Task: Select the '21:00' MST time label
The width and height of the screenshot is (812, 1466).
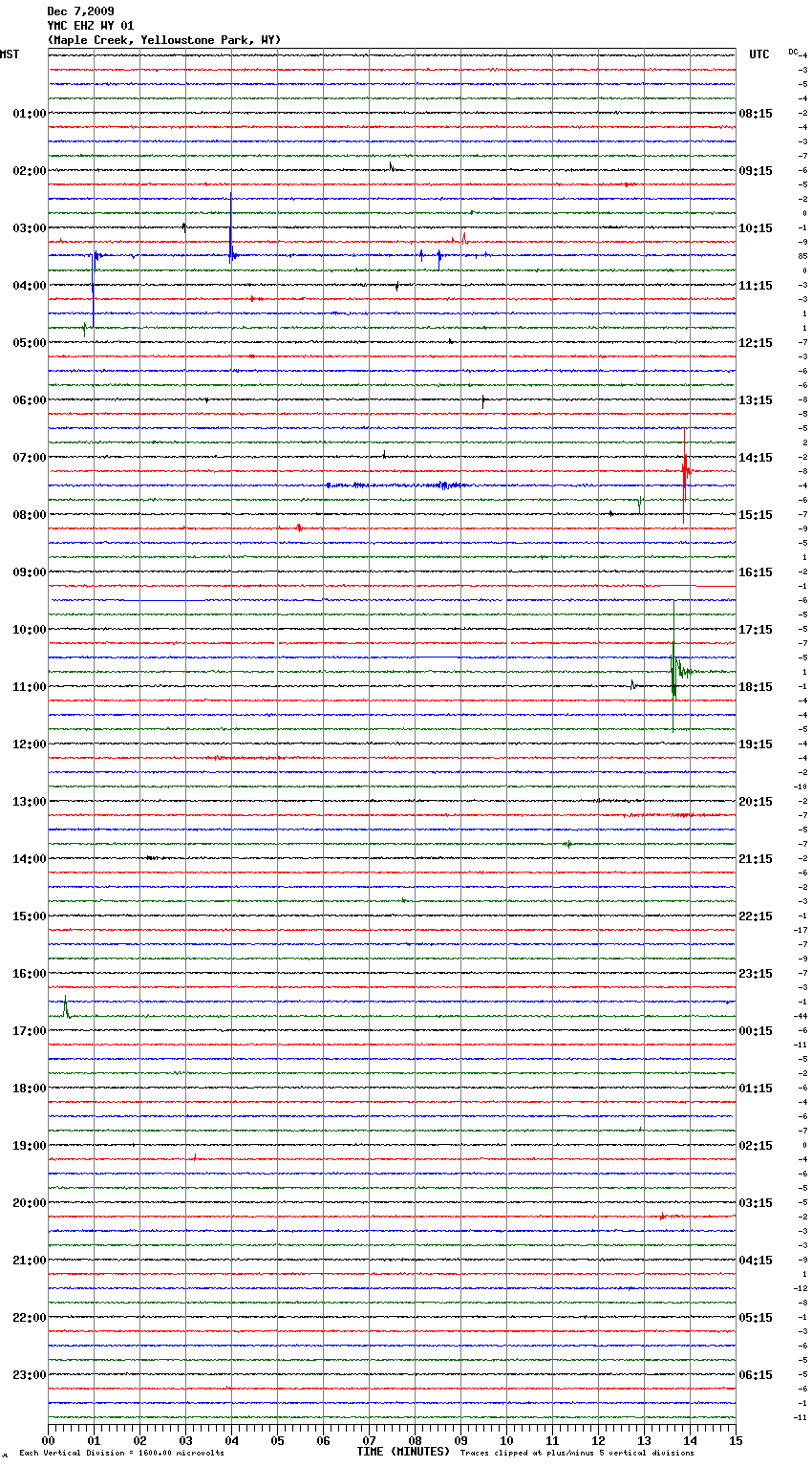Action: pos(30,1261)
